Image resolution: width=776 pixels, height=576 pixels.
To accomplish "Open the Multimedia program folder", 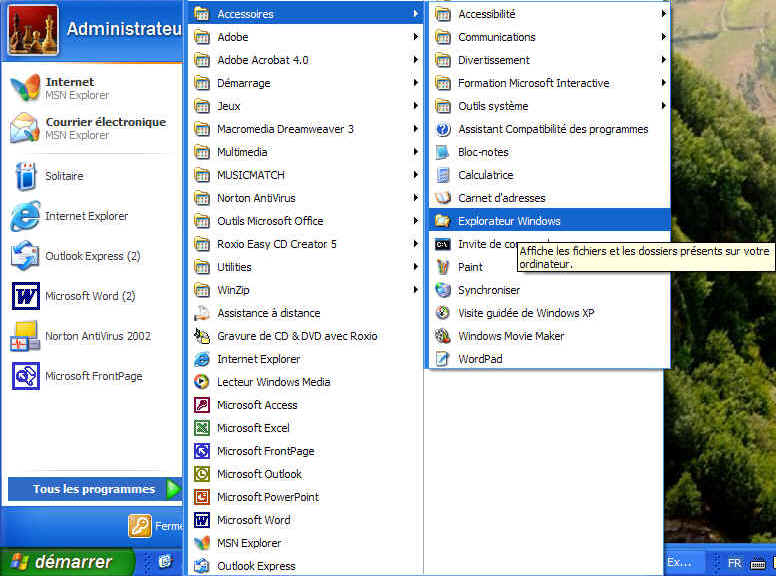I will pos(306,152).
